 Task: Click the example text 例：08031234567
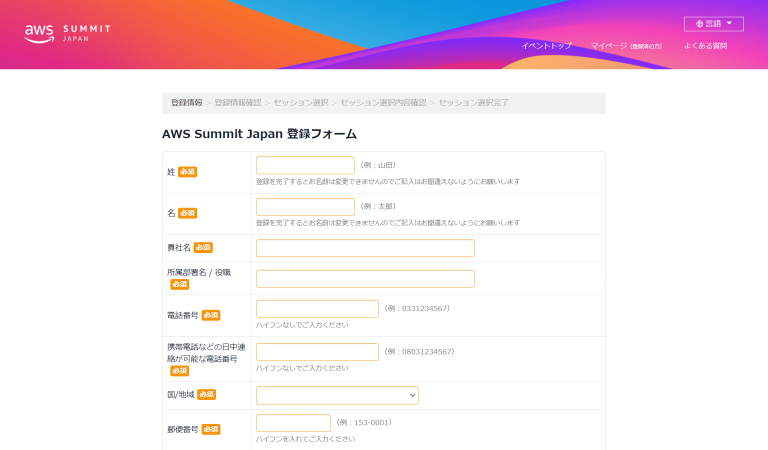click(419, 352)
